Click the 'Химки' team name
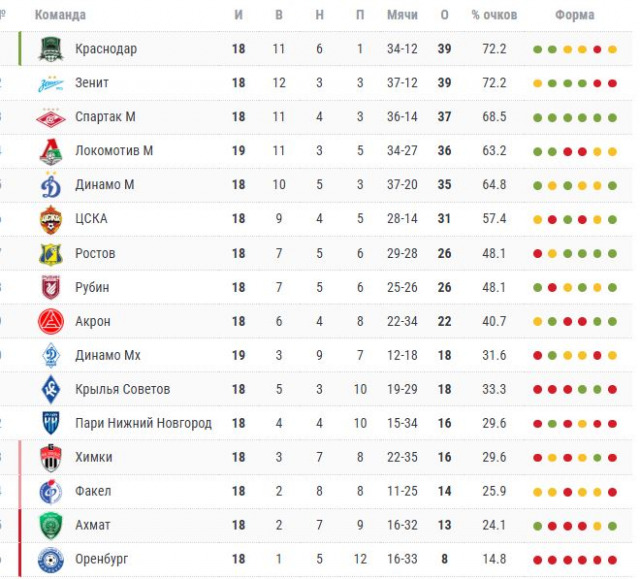Screen dimensions: 640x579 [x=93, y=457]
